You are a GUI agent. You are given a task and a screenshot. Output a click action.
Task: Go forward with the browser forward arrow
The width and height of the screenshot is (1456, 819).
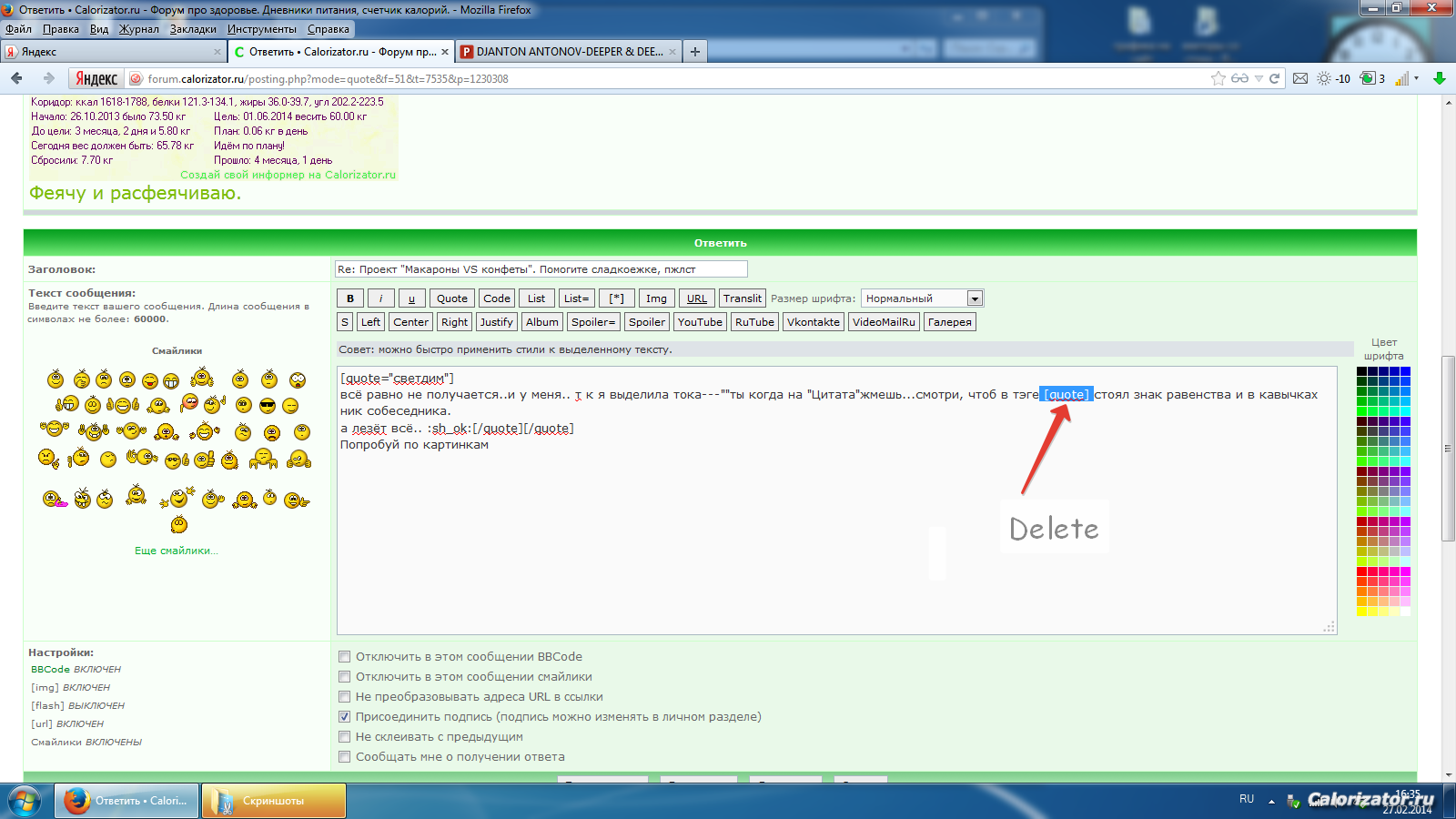48,78
